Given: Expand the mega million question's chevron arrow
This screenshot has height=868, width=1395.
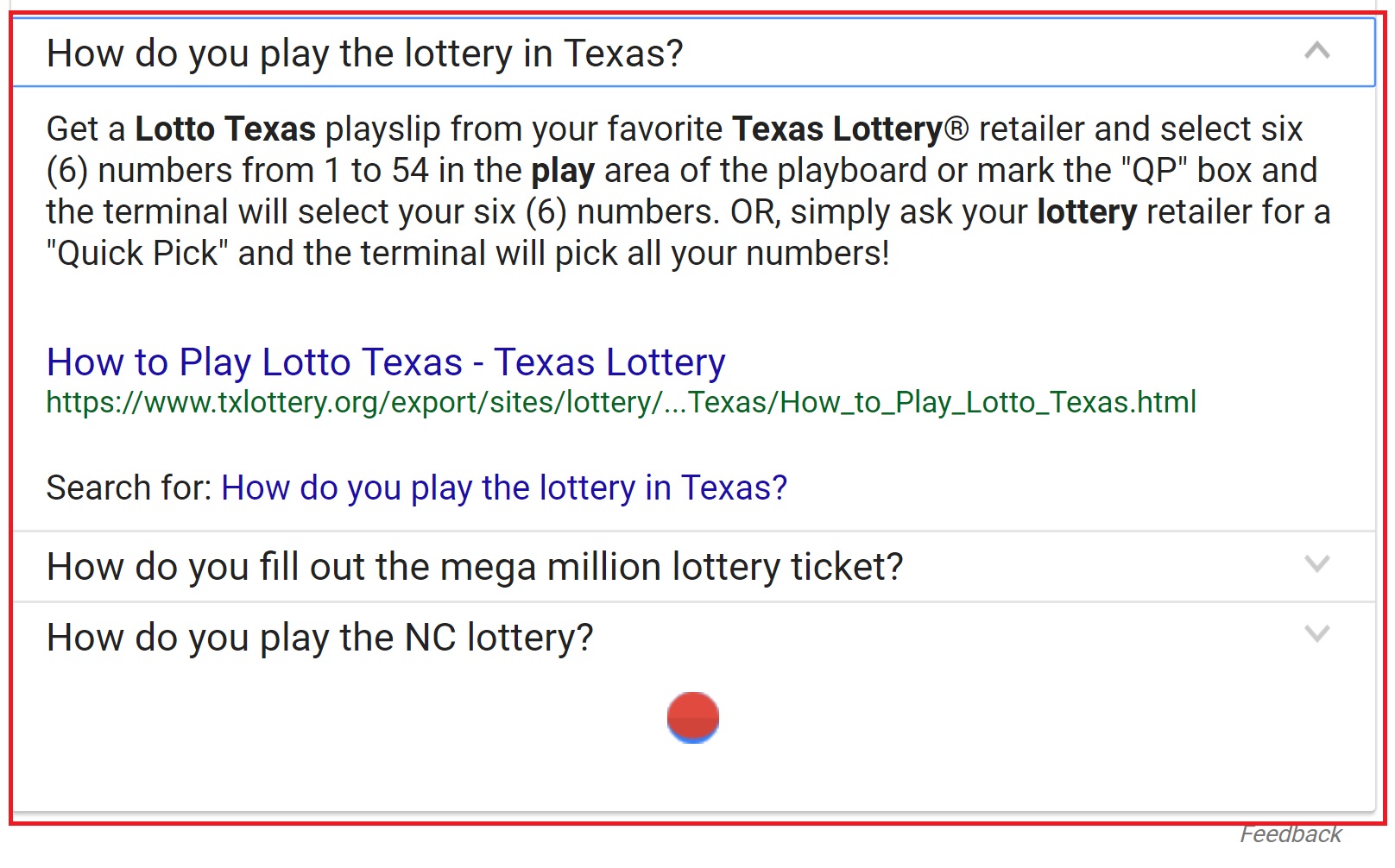Looking at the screenshot, I should tap(1316, 564).
